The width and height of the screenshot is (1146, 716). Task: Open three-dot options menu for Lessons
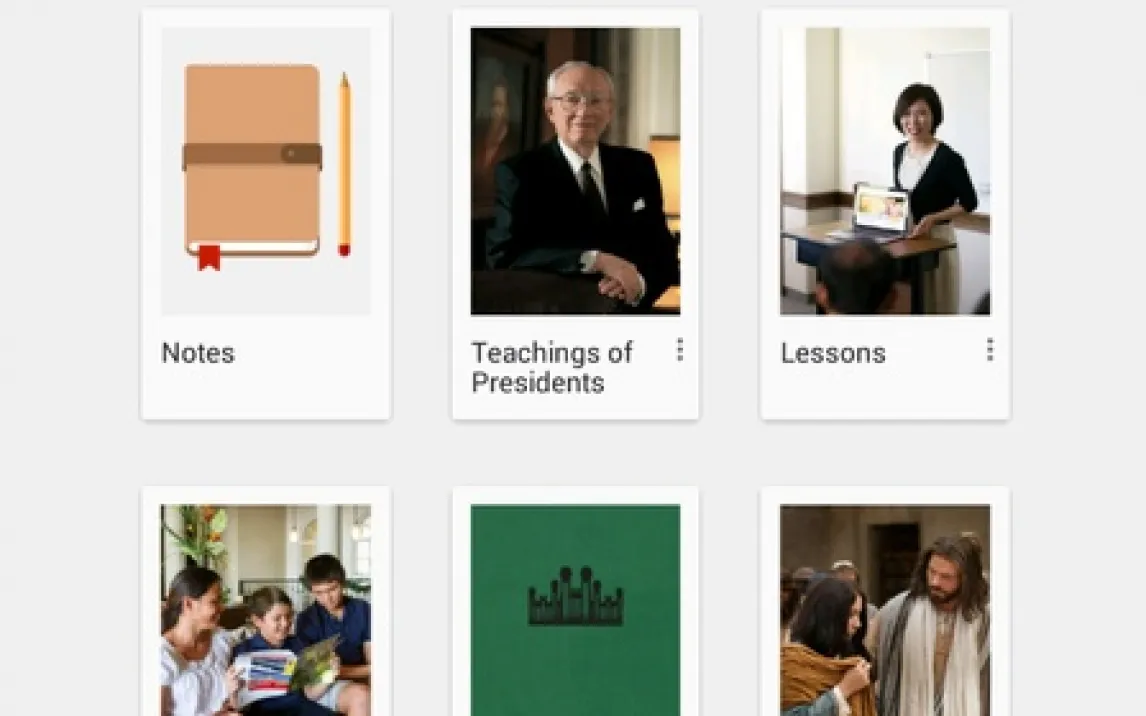(x=990, y=350)
